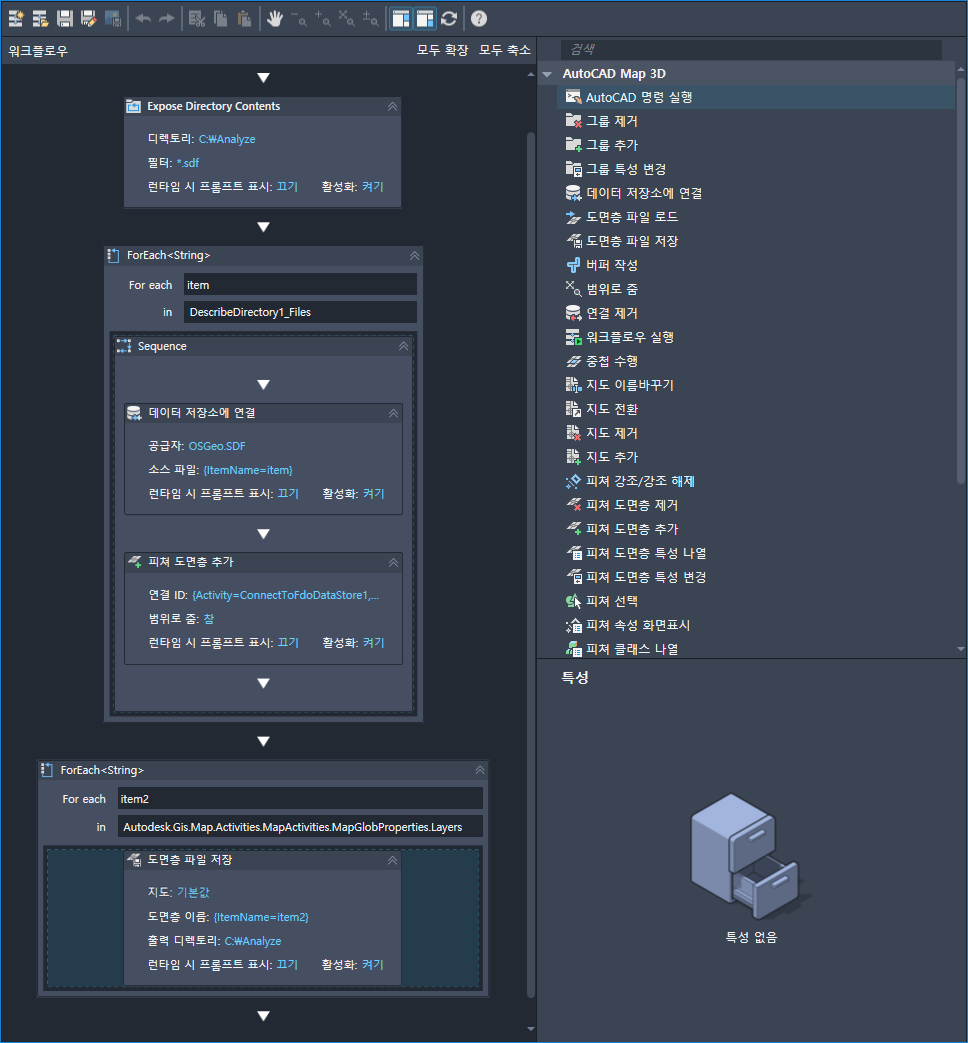Collapse the Sequence container
This screenshot has height=1043, width=968.
[x=403, y=346]
